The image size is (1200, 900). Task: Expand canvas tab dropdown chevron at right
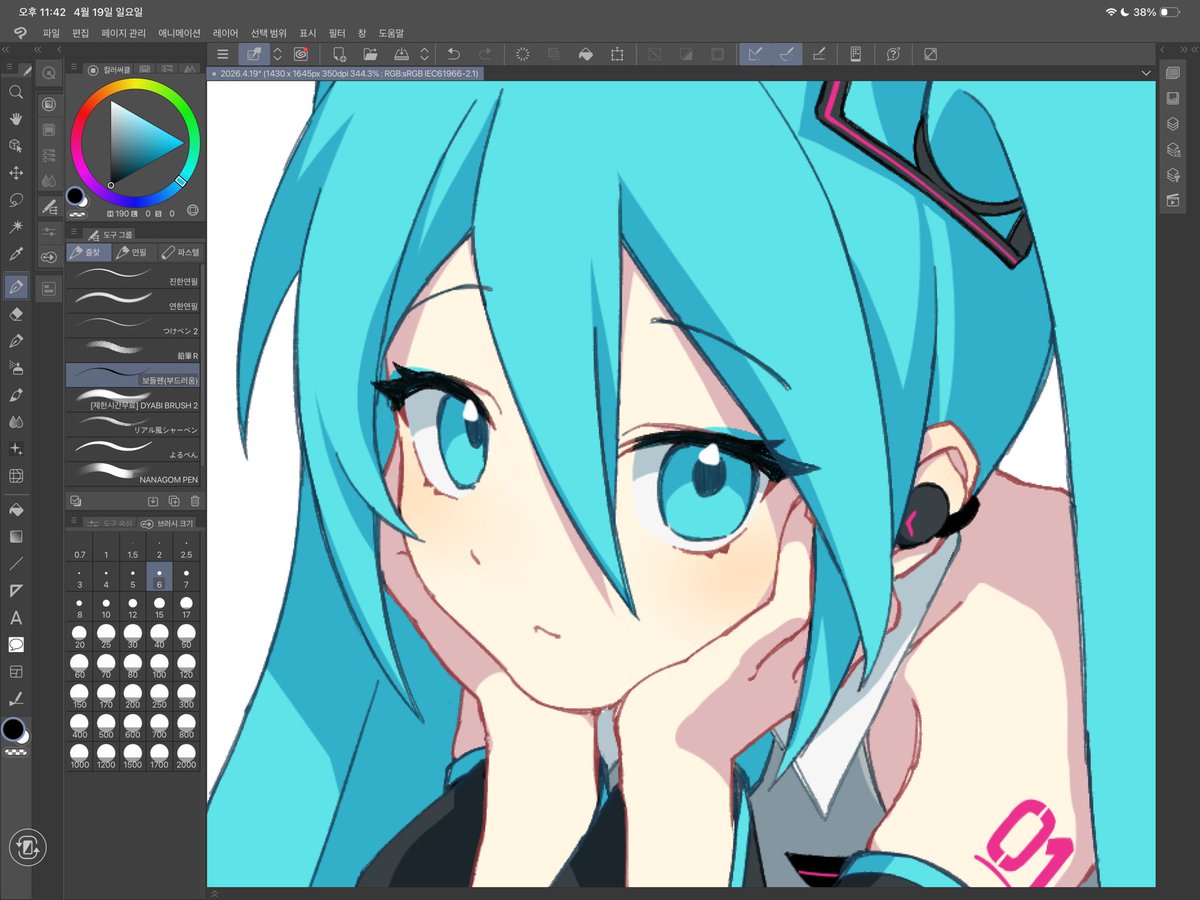point(1145,73)
